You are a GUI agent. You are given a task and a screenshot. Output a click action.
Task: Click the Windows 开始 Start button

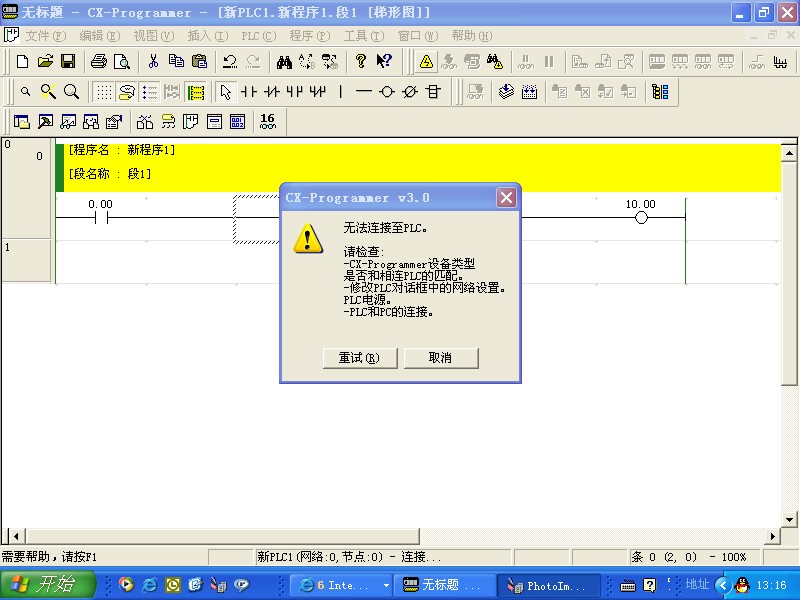[47, 584]
